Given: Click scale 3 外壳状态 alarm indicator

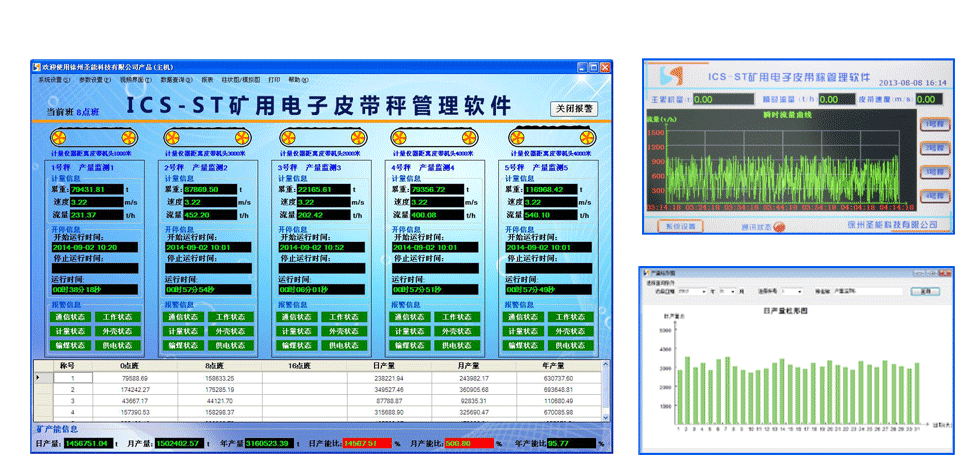Looking at the screenshot, I should click(343, 331).
